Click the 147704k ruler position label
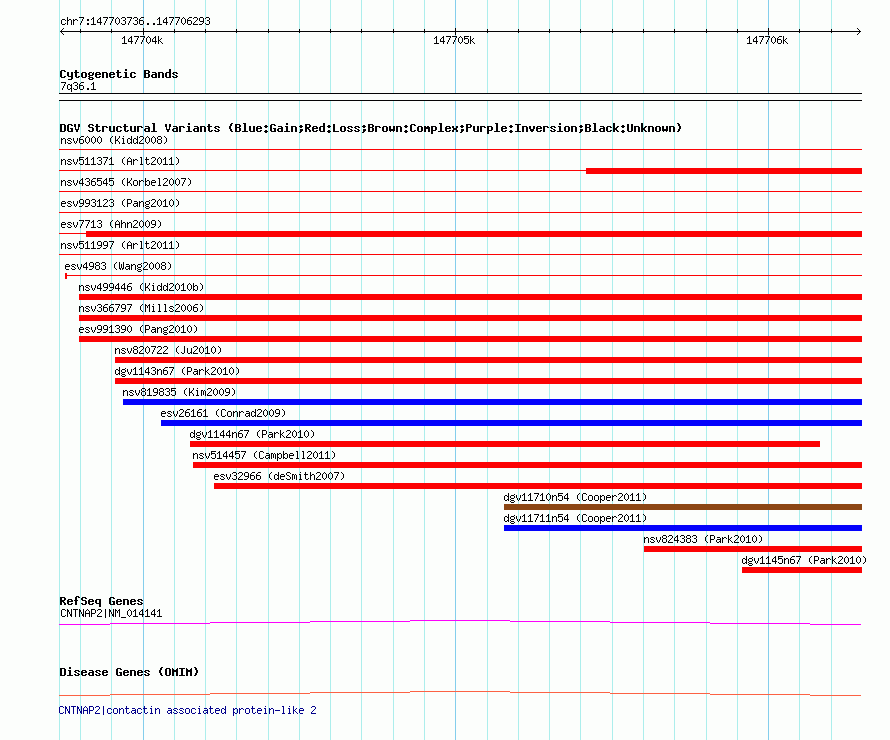890x740 pixels. [142, 40]
